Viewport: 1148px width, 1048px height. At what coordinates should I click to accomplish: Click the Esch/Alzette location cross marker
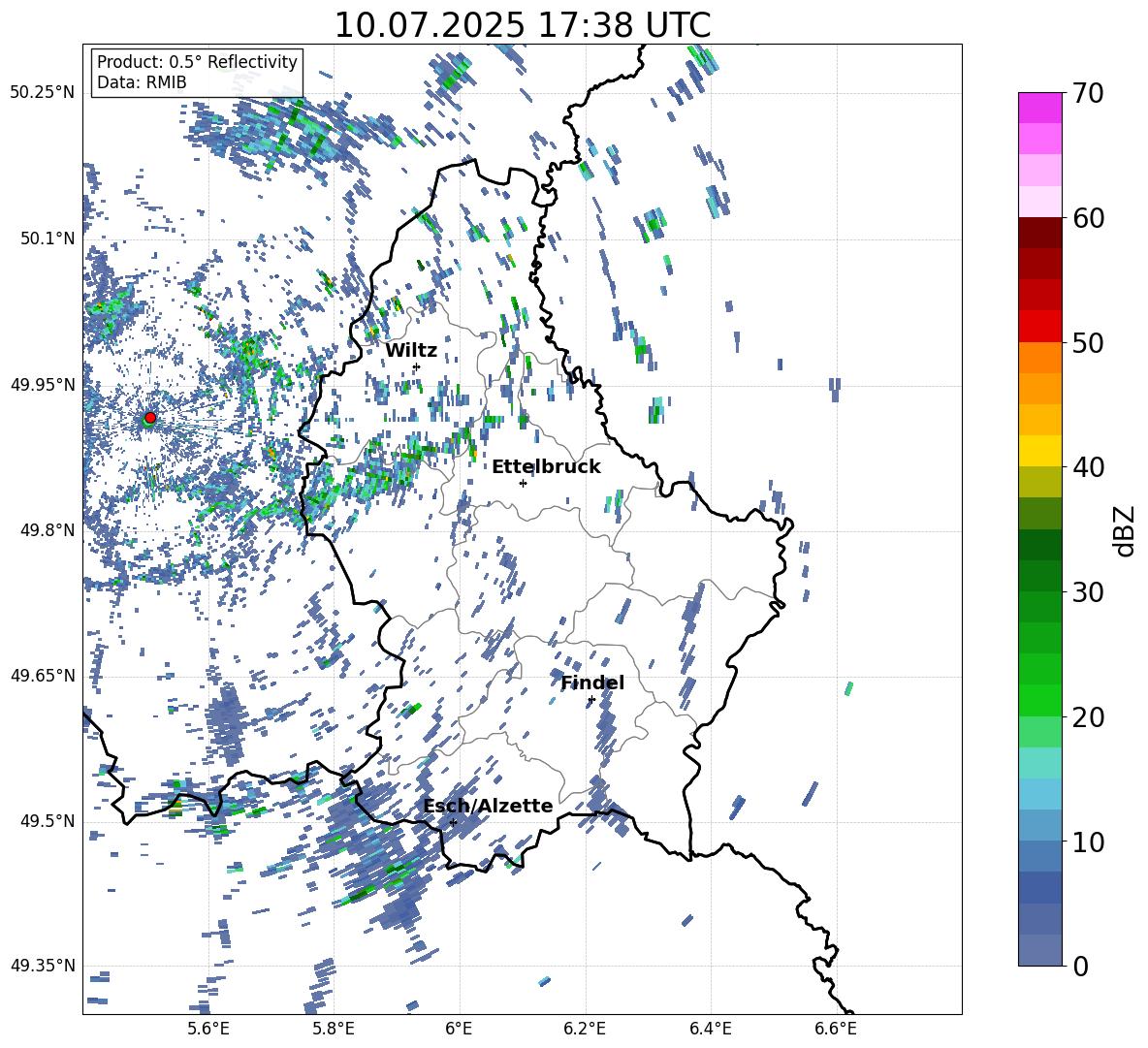(453, 822)
